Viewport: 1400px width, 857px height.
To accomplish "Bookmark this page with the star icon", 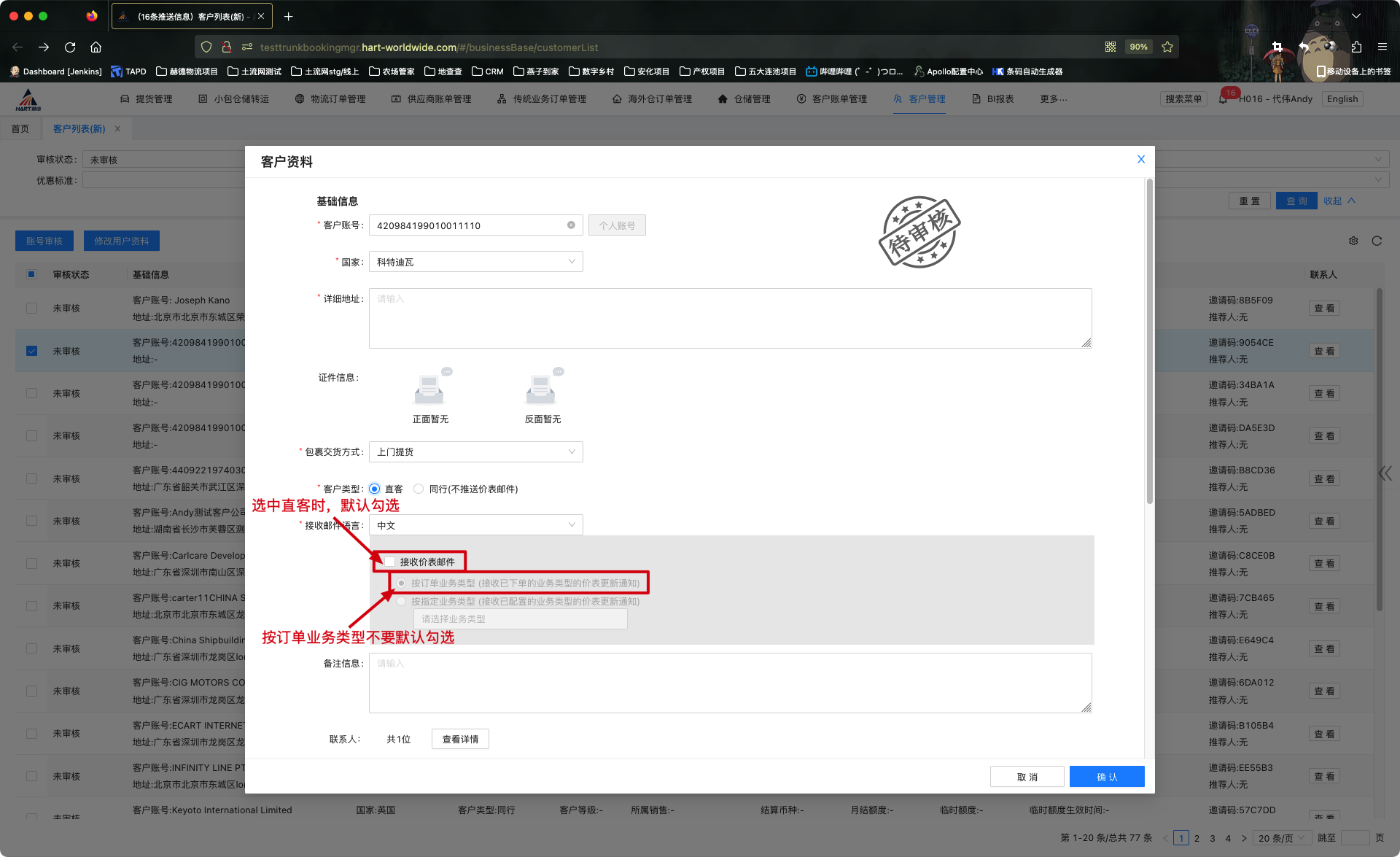I will [x=1167, y=47].
